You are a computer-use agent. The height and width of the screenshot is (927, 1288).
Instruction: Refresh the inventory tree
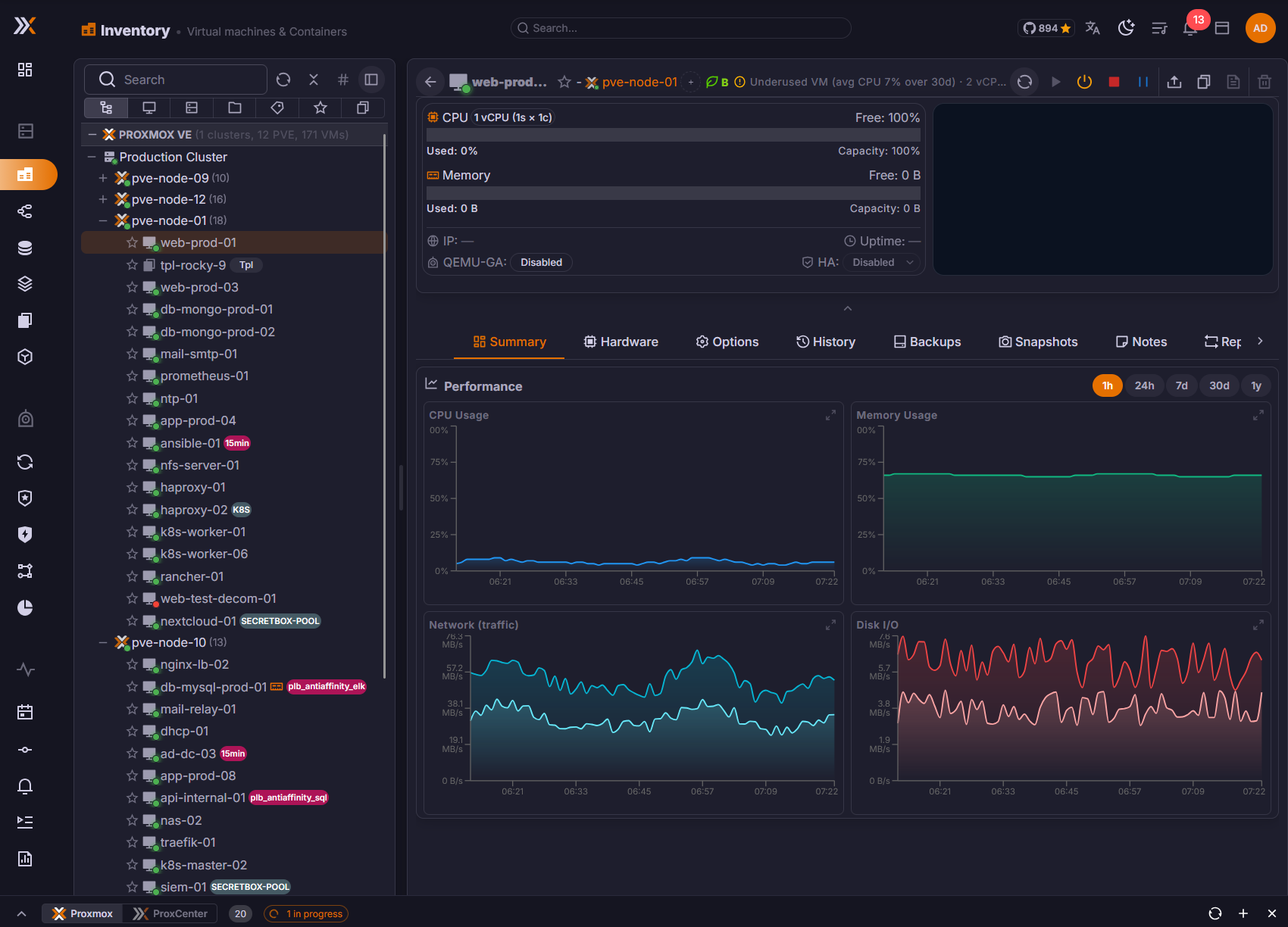tap(283, 80)
